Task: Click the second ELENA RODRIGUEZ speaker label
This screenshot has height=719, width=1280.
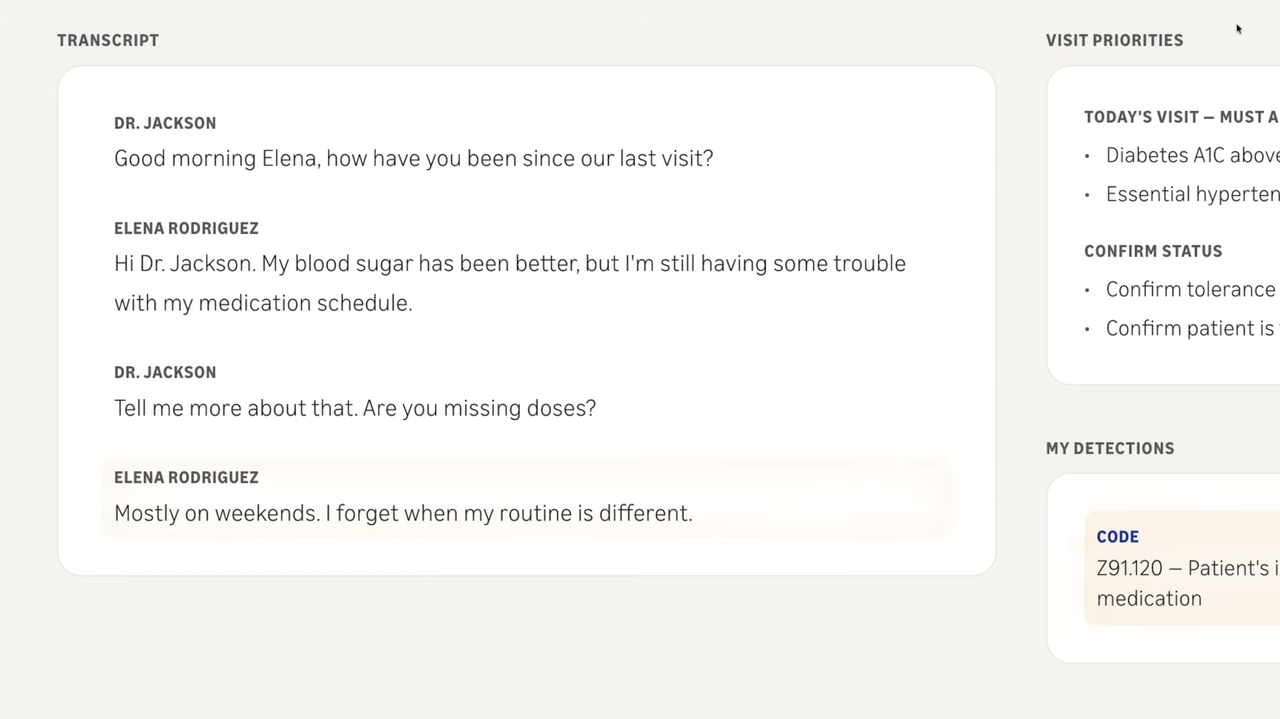Action: click(x=186, y=477)
